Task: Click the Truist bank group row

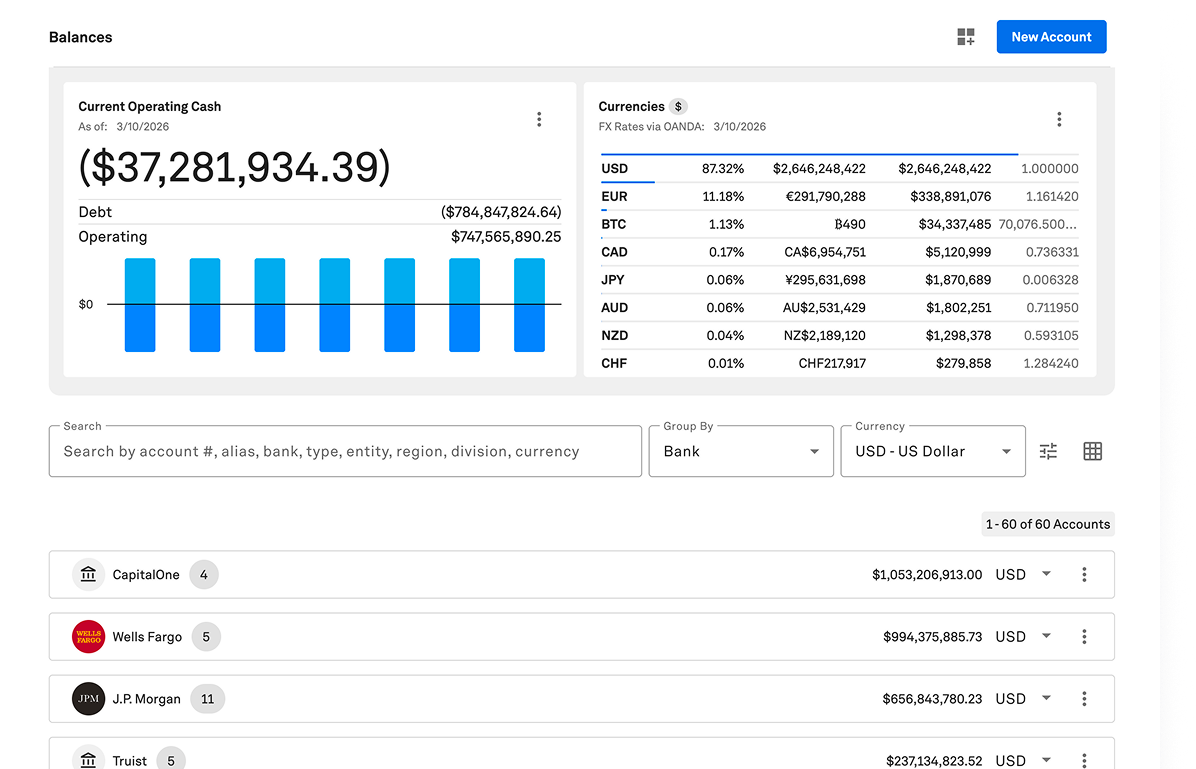Action: pos(500,759)
